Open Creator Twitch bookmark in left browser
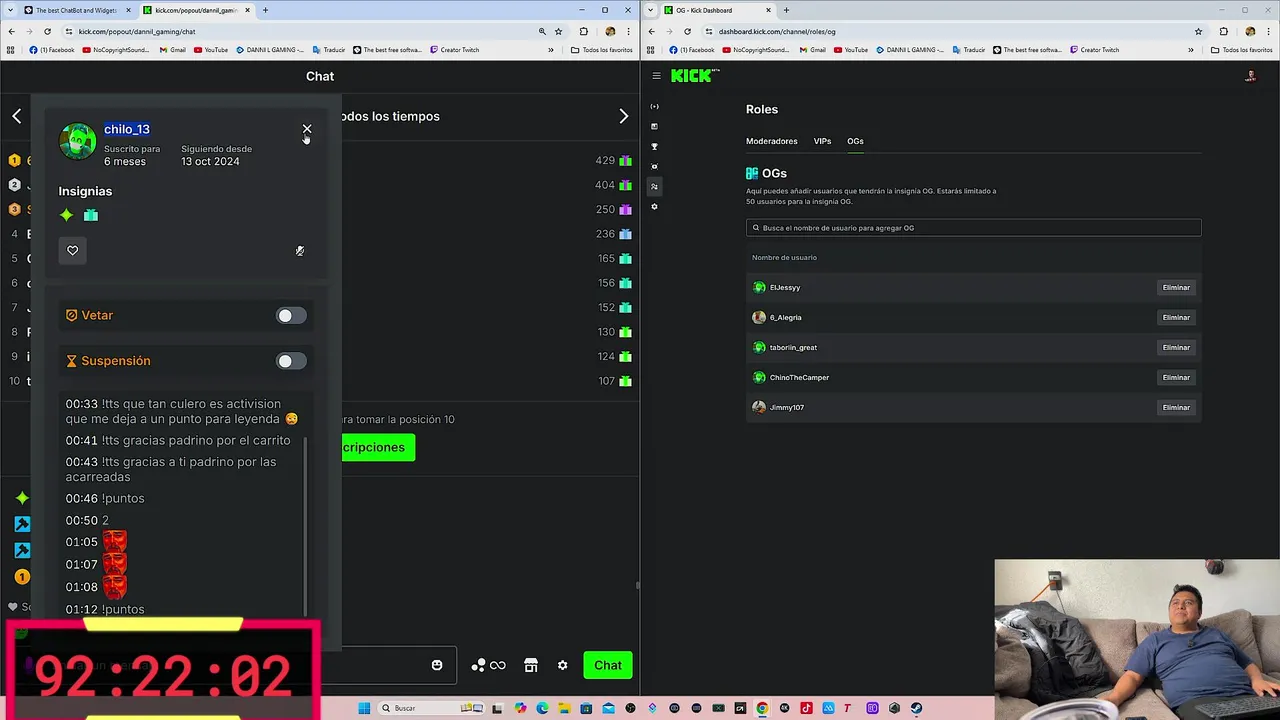1280x720 pixels. [x=454, y=50]
